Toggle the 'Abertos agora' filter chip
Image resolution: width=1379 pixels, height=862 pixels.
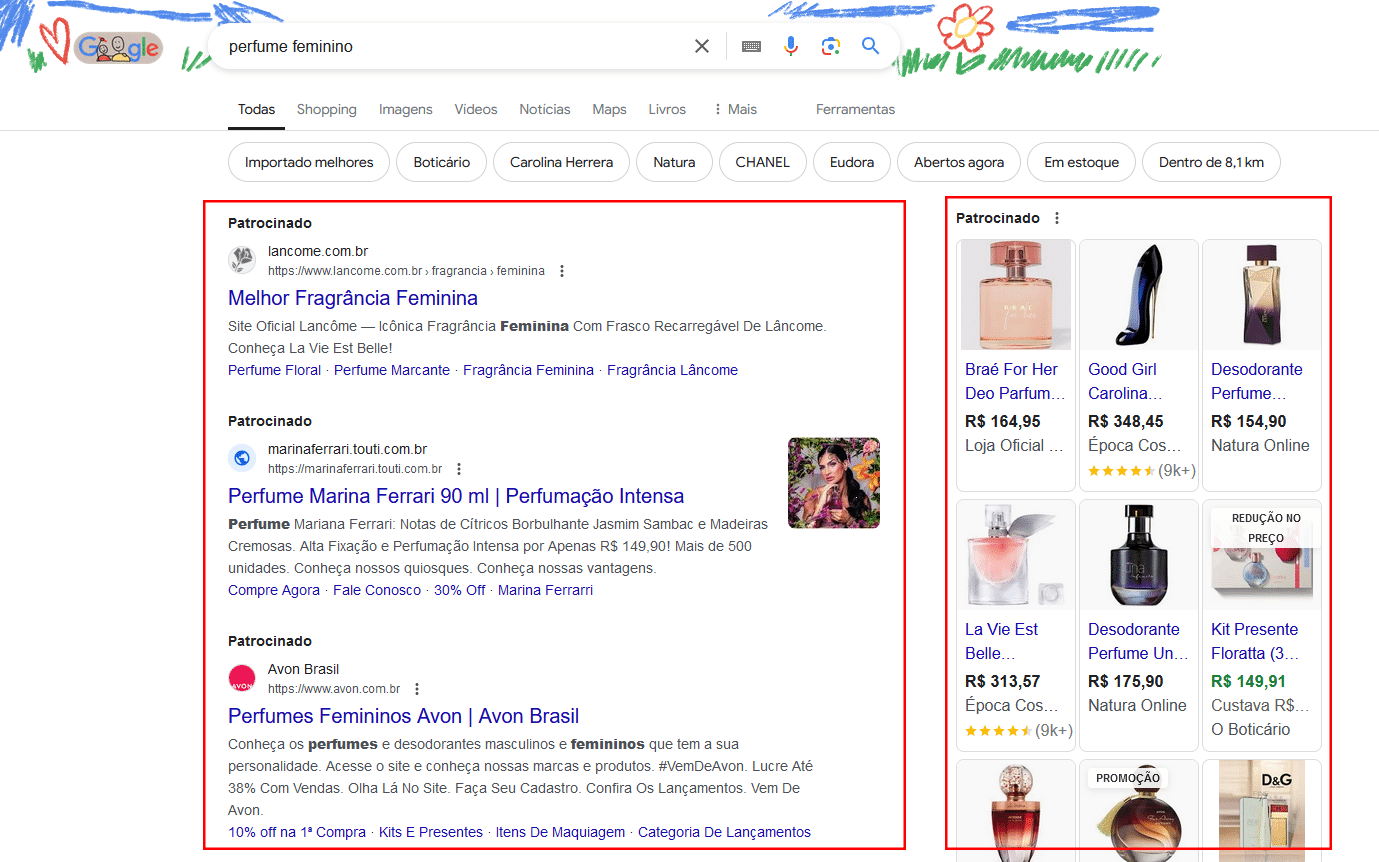coord(958,162)
